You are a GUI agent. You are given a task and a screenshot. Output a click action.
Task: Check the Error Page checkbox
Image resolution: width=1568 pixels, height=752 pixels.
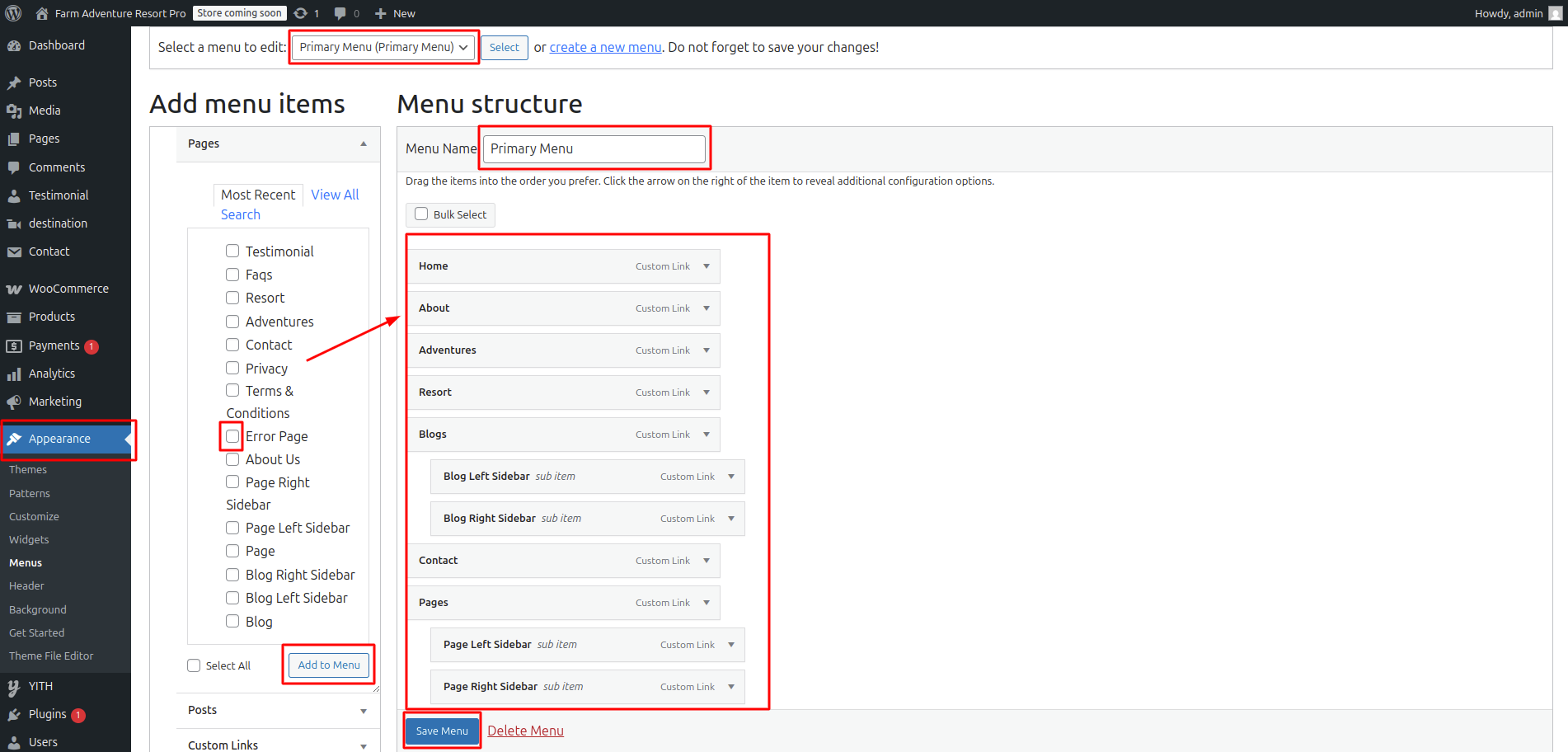[232, 435]
